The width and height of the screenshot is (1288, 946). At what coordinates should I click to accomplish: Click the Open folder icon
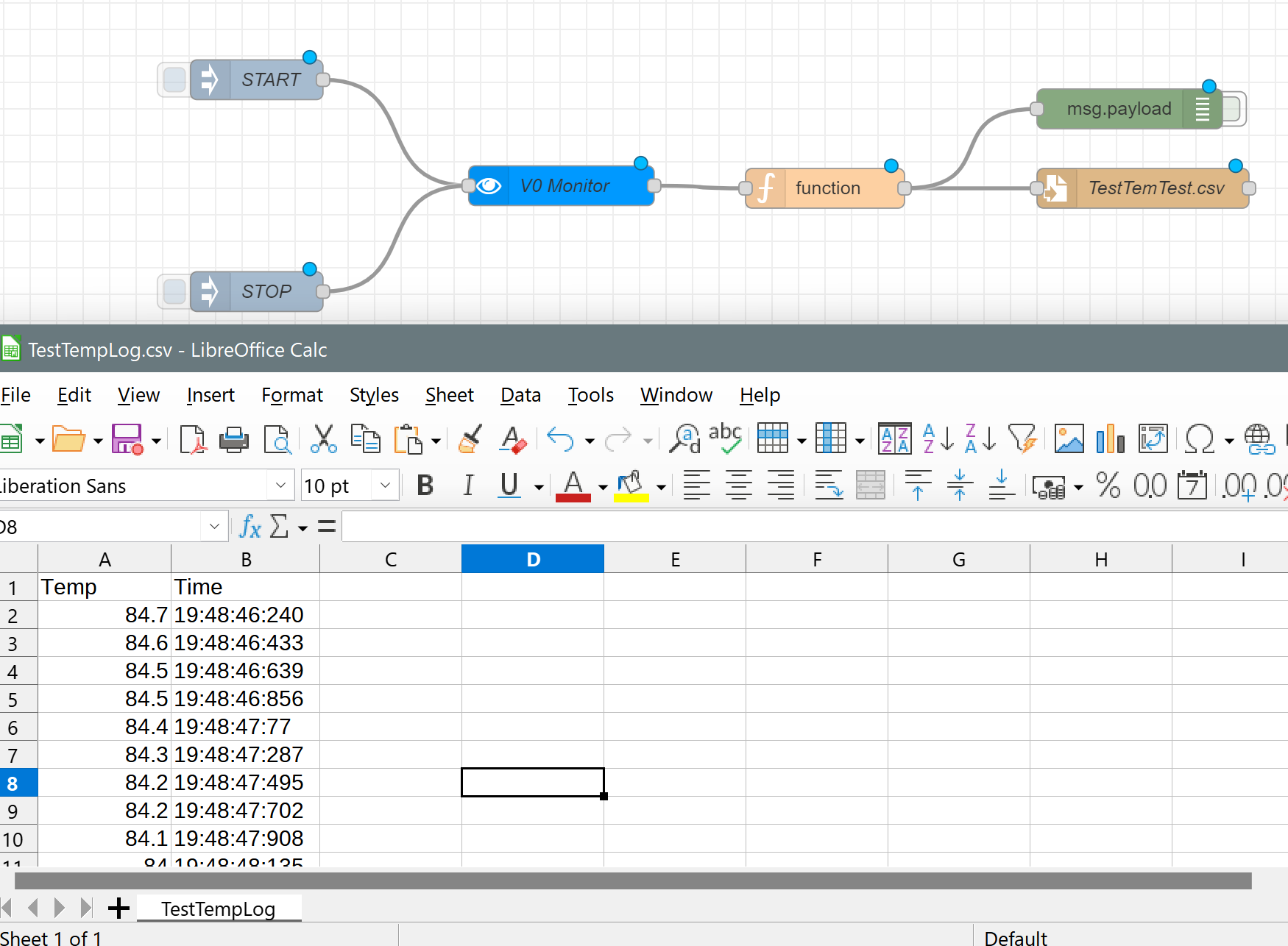click(x=69, y=440)
